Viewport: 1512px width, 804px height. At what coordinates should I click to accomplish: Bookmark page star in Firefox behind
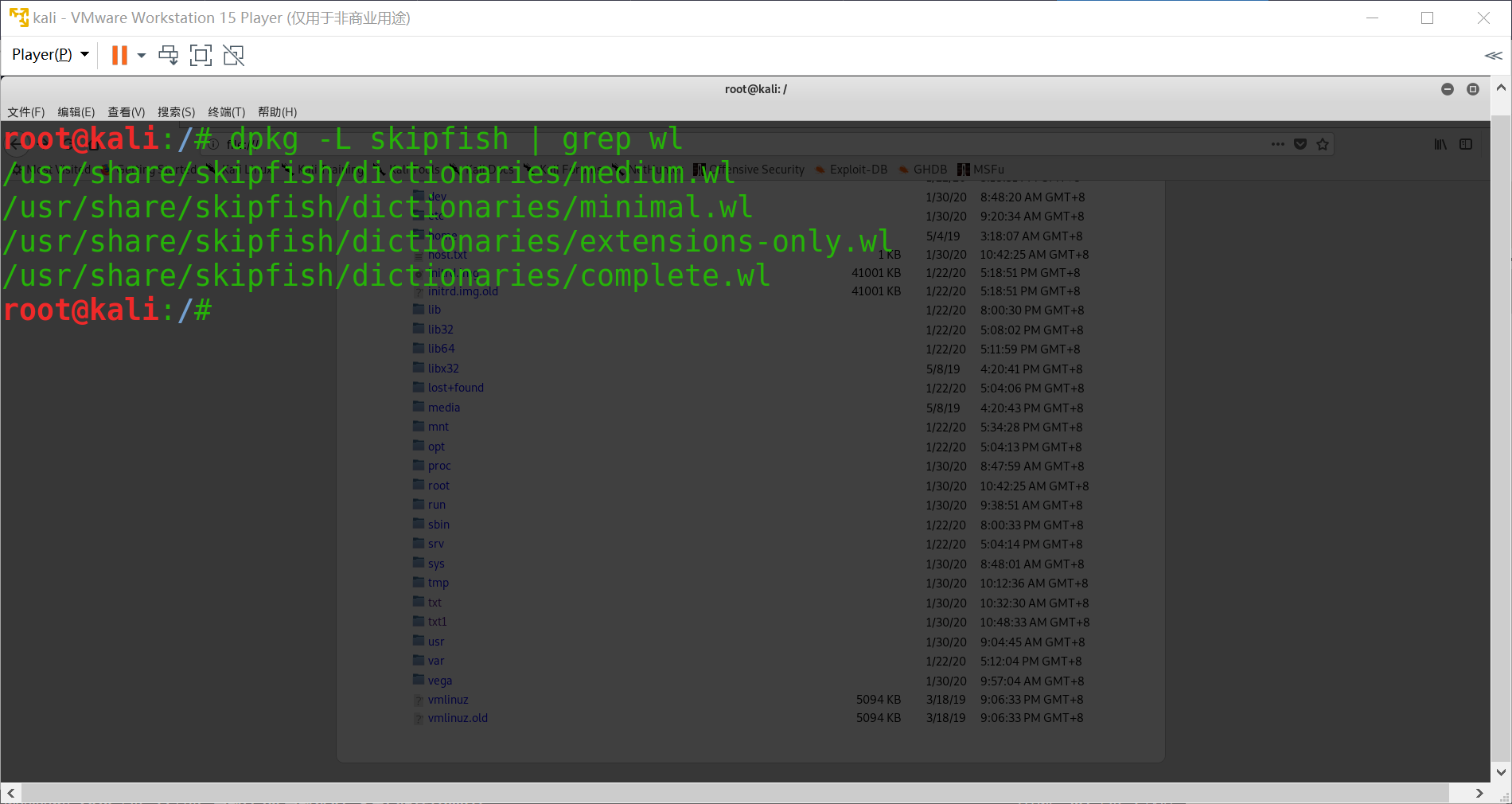(1323, 144)
